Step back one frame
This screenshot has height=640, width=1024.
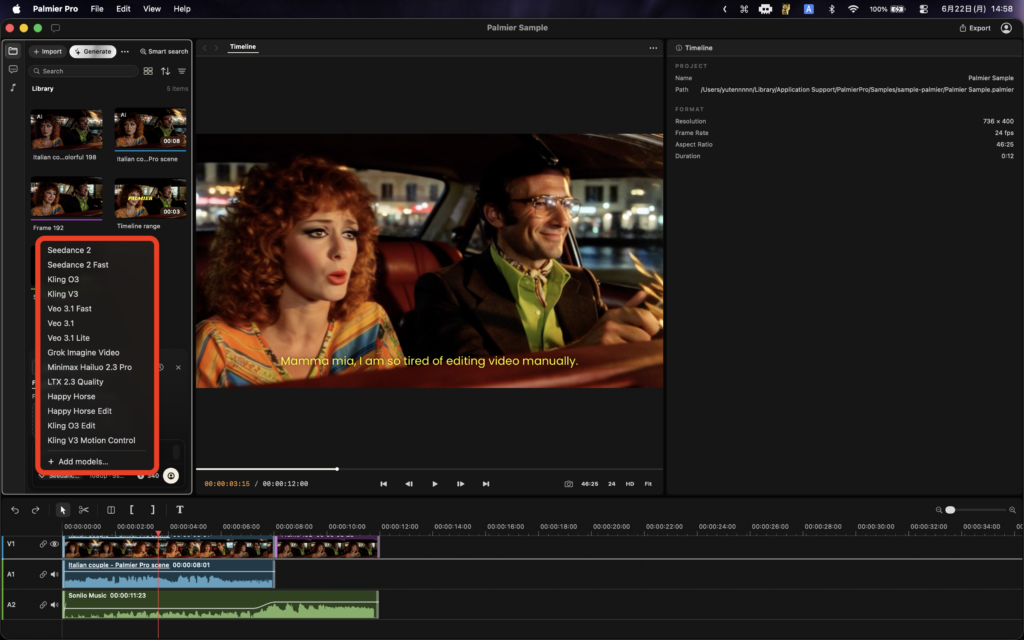409,484
